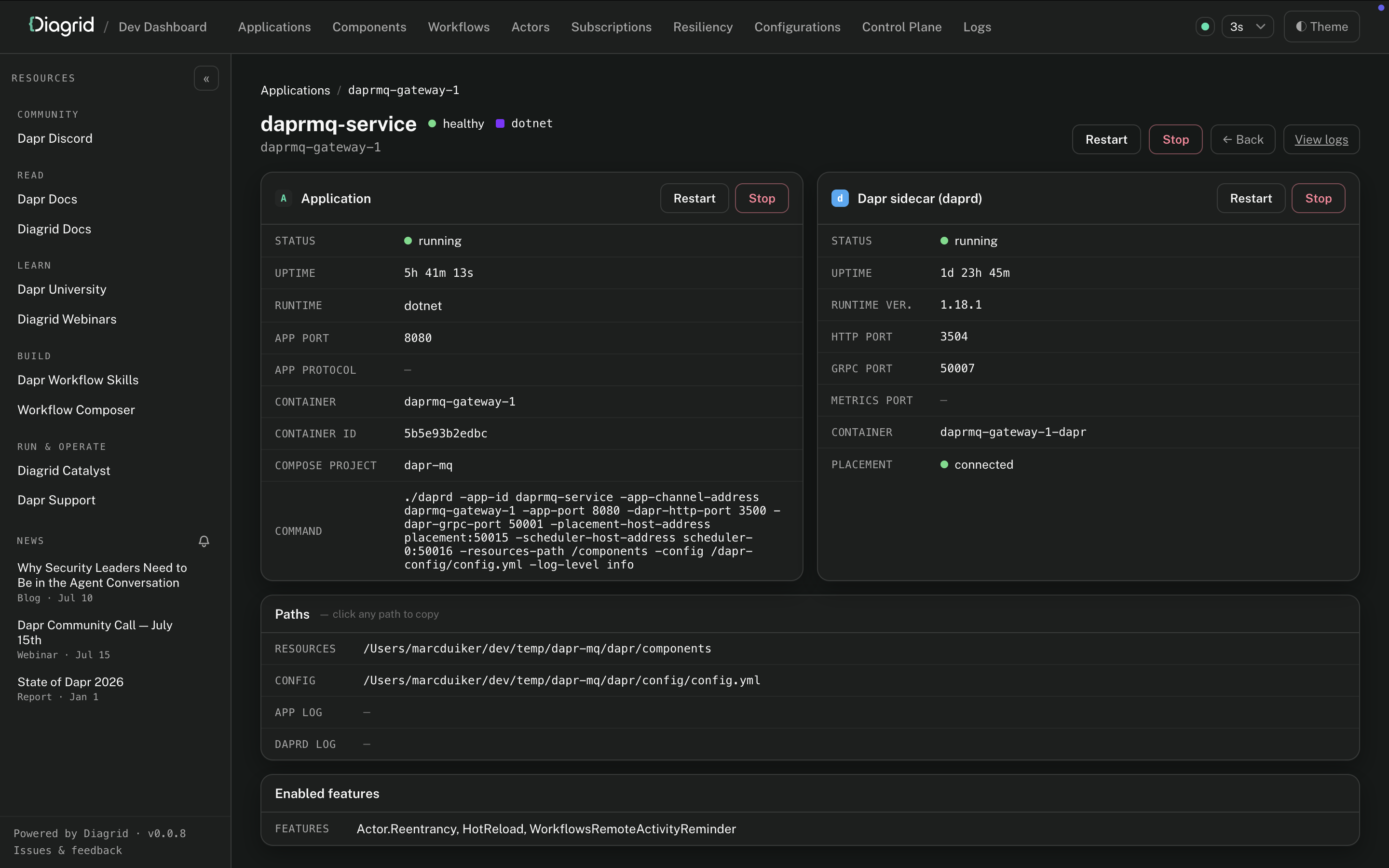This screenshot has height=868, width=1389.
Task: Open Workflow Composer link
Action: click(76, 410)
